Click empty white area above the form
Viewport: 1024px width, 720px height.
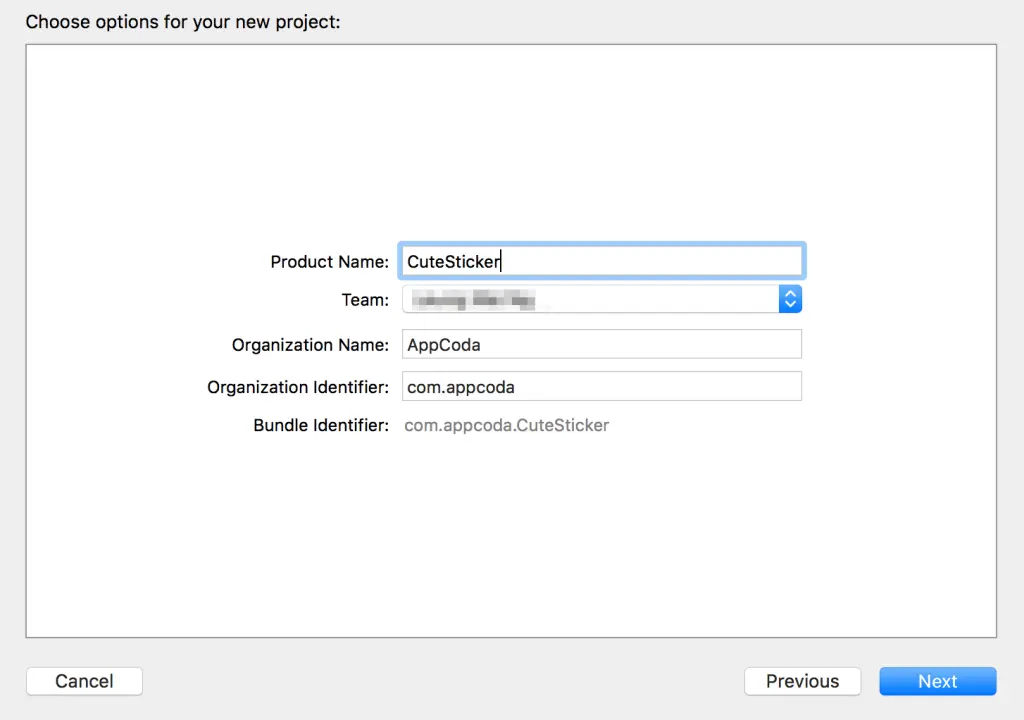[x=510, y=140]
